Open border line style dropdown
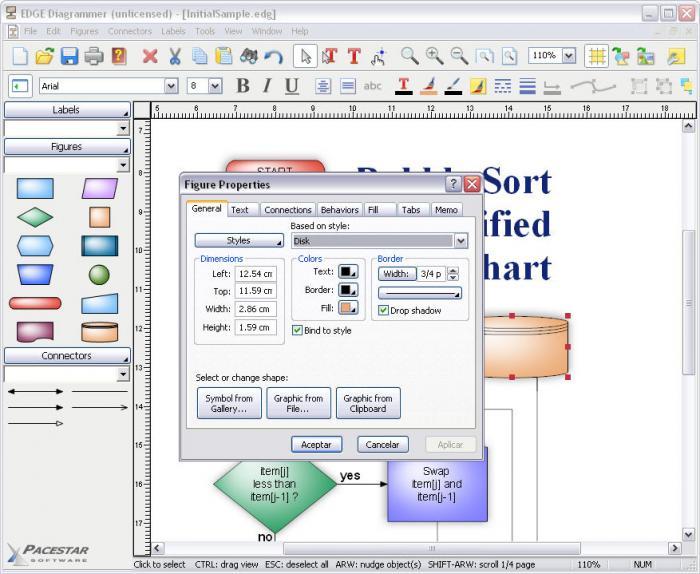 point(420,293)
